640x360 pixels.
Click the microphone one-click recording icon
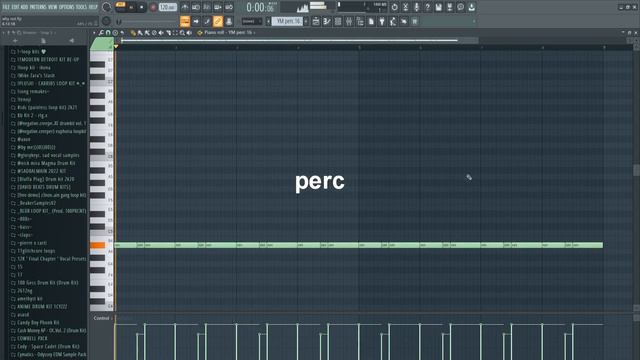pos(416,7)
